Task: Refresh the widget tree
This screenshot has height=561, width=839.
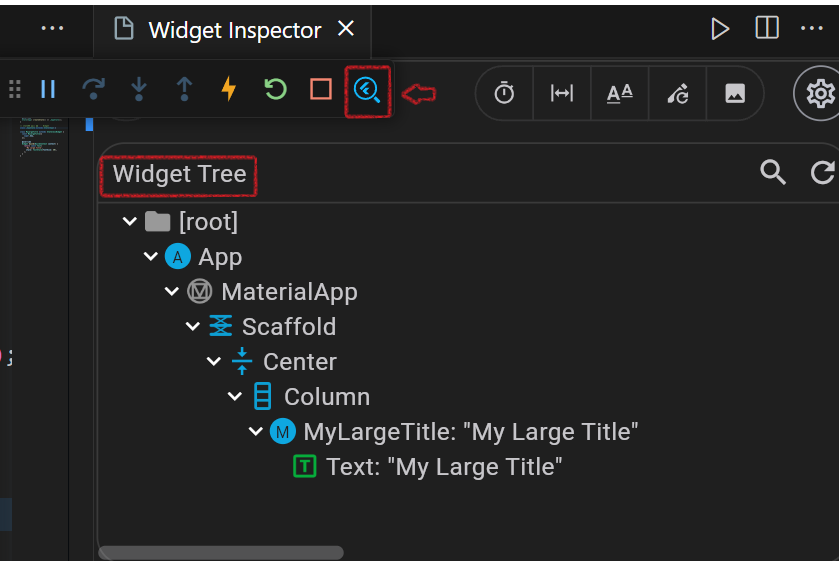Action: 822,172
